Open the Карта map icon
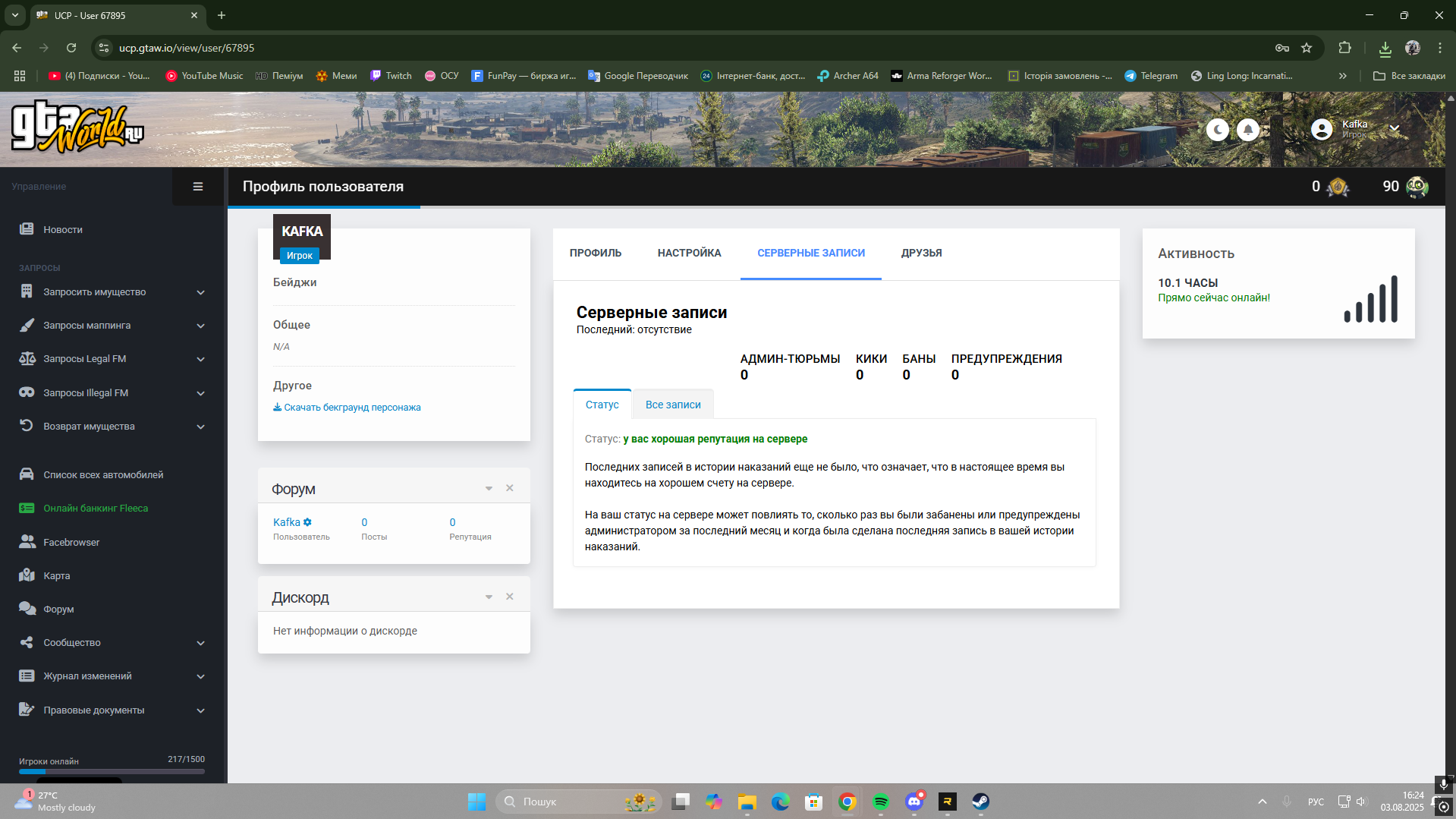 click(27, 575)
